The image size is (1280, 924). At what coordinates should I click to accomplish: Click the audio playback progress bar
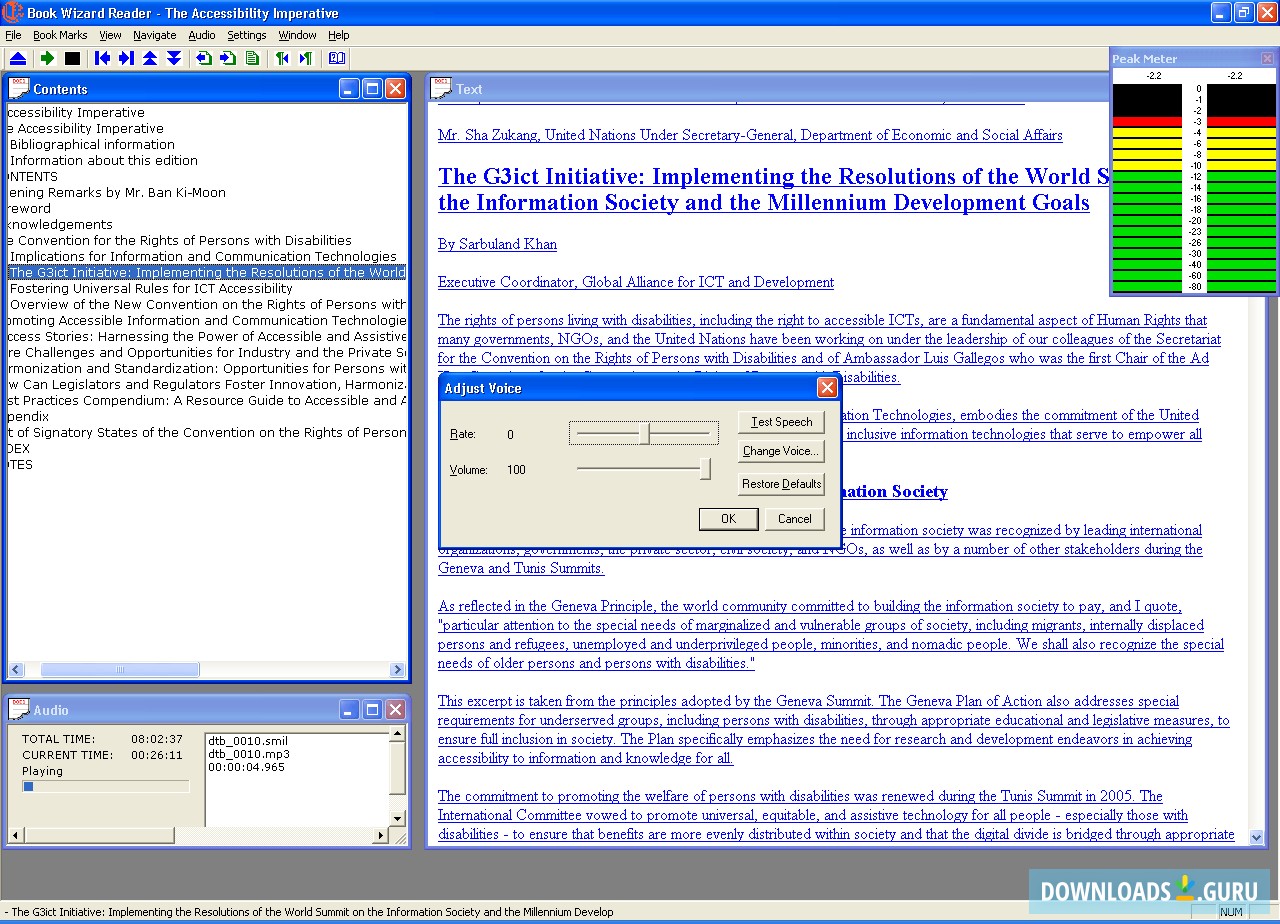pyautogui.click(x=106, y=787)
